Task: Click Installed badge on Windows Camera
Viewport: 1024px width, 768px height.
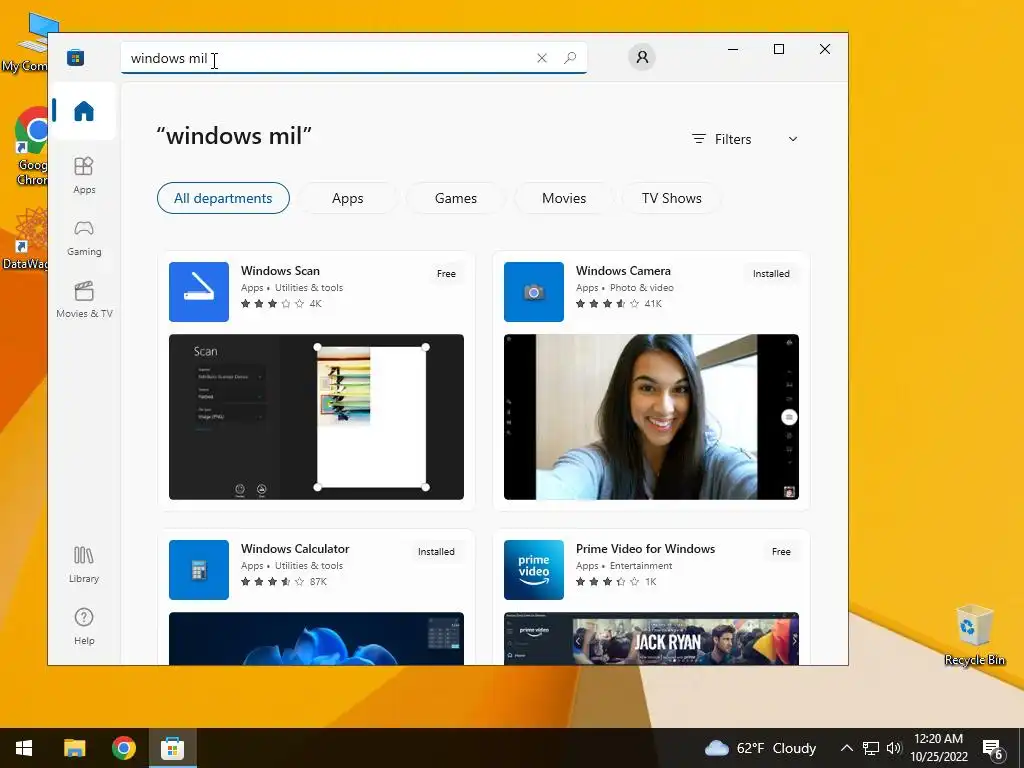Action: tap(771, 274)
